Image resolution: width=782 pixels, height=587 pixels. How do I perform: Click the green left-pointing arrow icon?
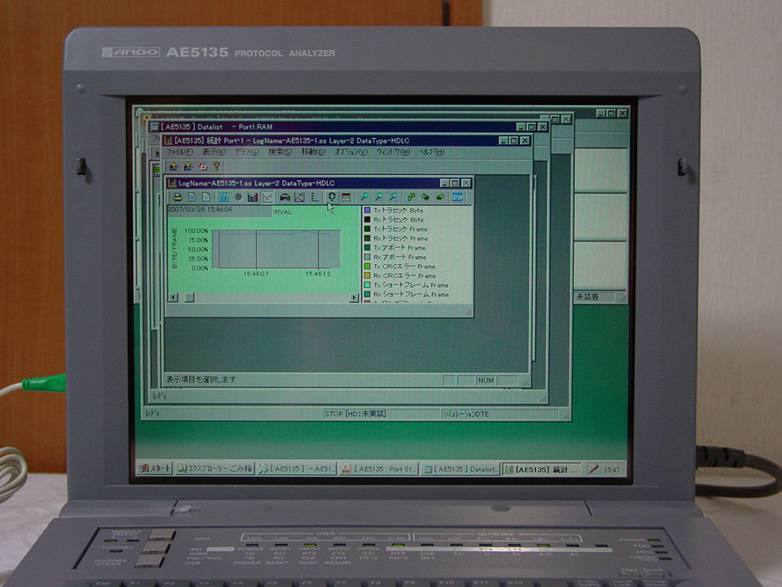[x=425, y=197]
